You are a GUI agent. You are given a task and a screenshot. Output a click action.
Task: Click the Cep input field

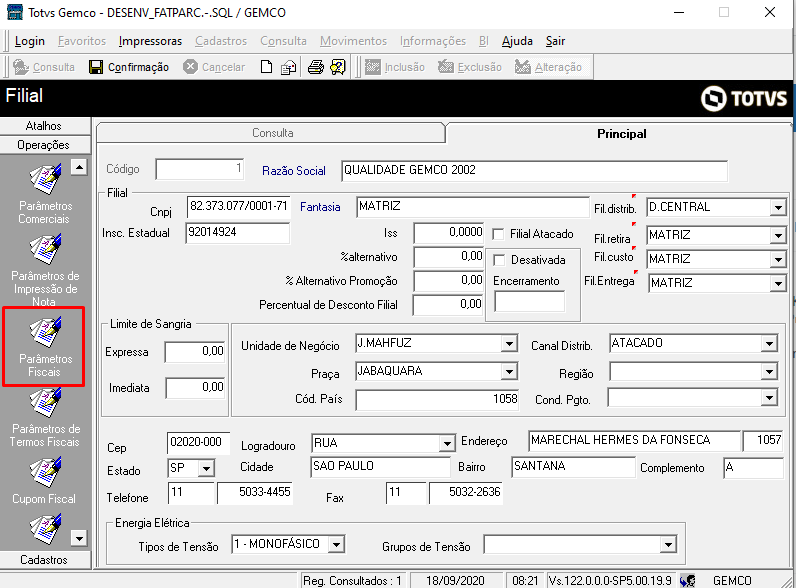tap(198, 443)
